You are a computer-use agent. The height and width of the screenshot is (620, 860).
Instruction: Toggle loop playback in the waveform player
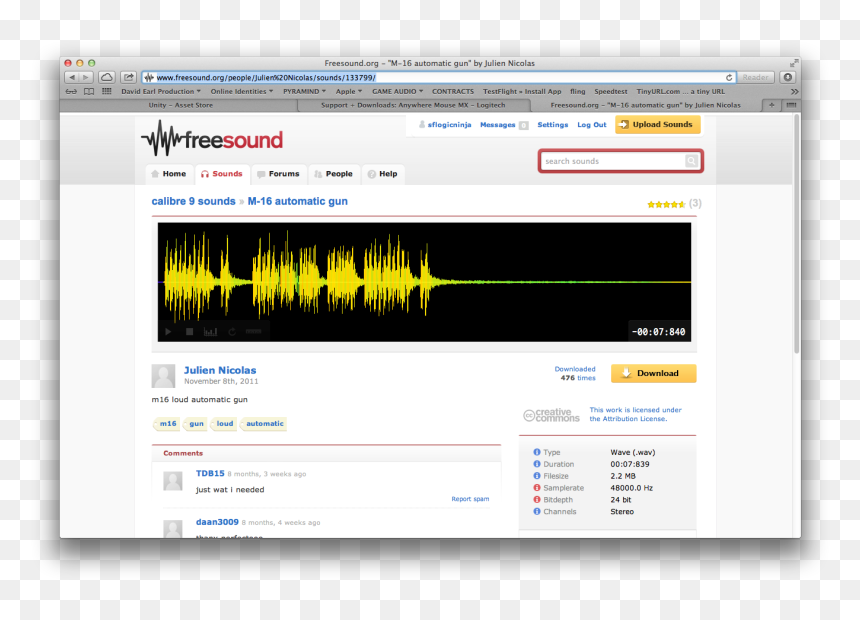tap(232, 331)
